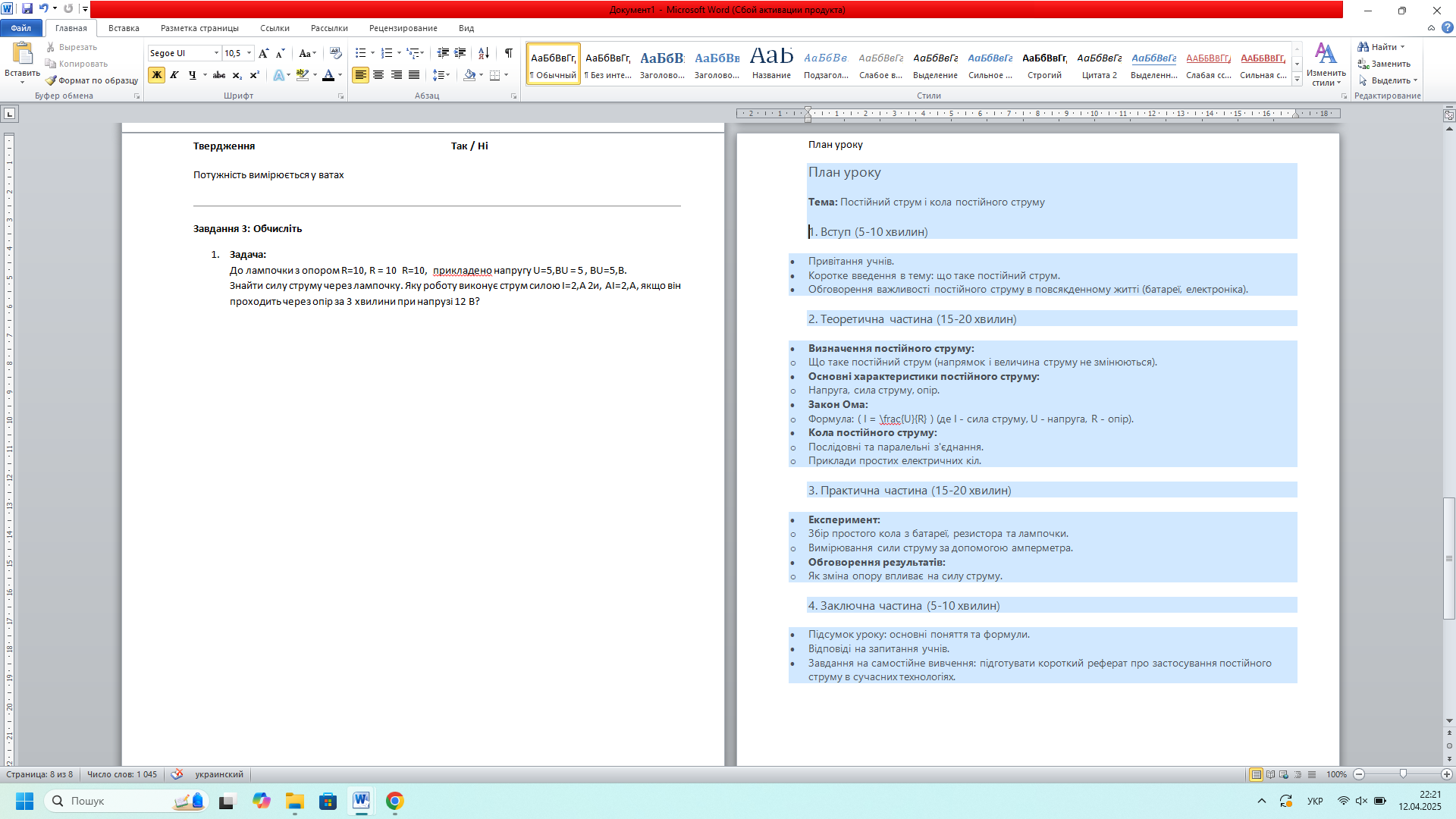Screen dimensions: 1456x819
Task: Open the Вставить paste button
Action: pos(22,62)
